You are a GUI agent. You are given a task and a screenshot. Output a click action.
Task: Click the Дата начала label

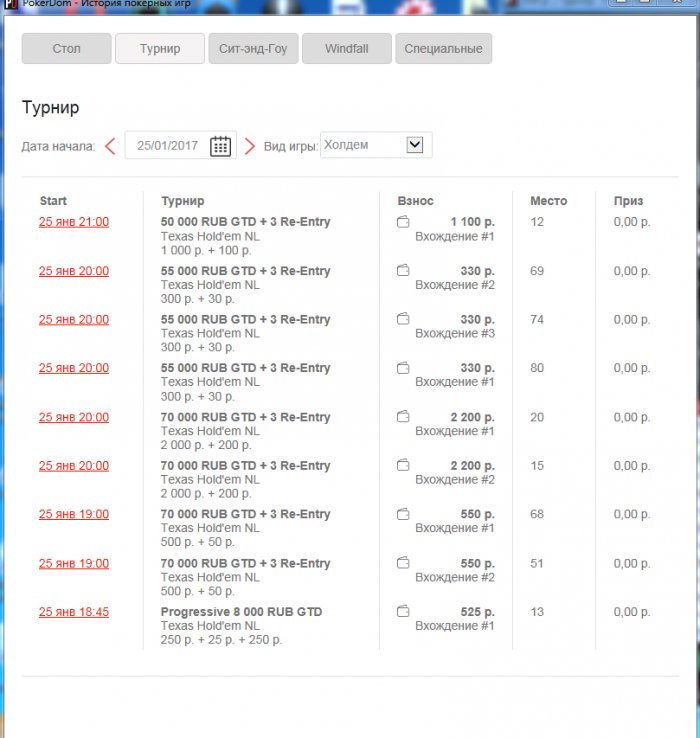58,146
